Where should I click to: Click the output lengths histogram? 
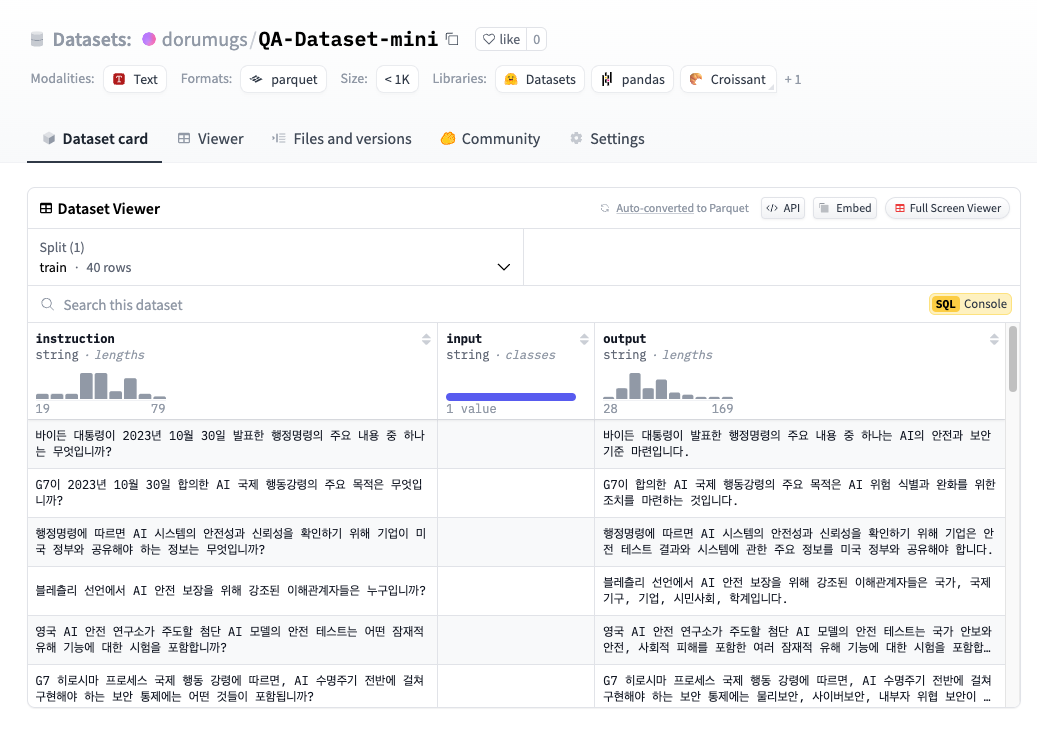click(x=668, y=386)
